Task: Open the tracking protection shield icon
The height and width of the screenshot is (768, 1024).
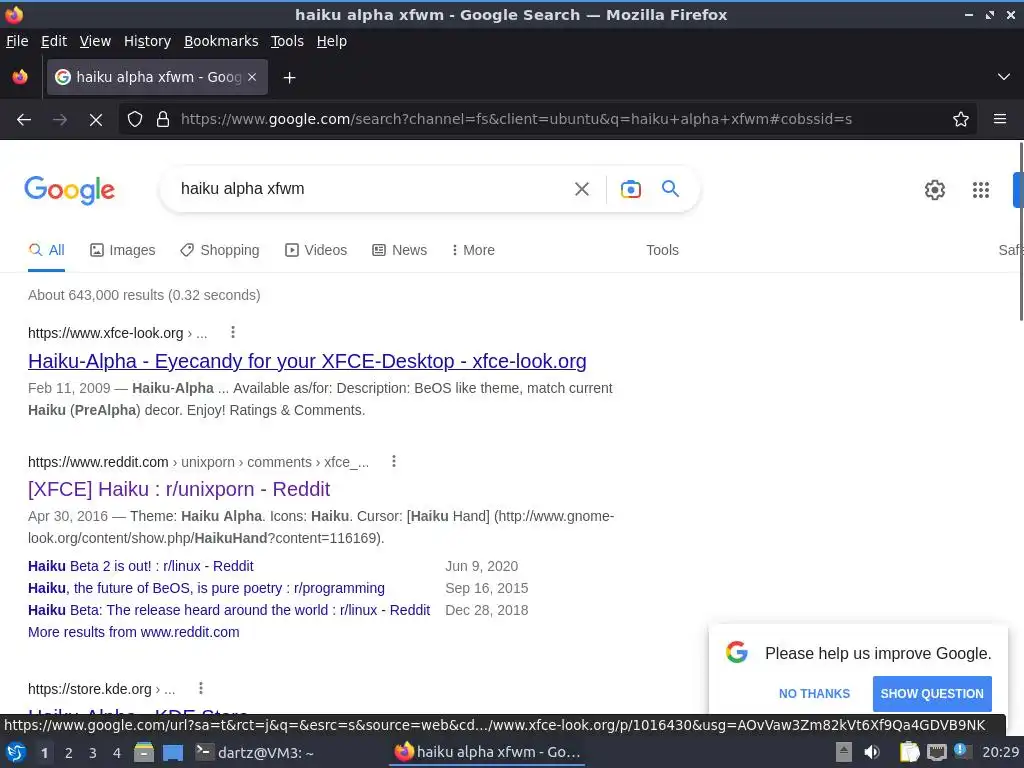Action: (x=135, y=120)
